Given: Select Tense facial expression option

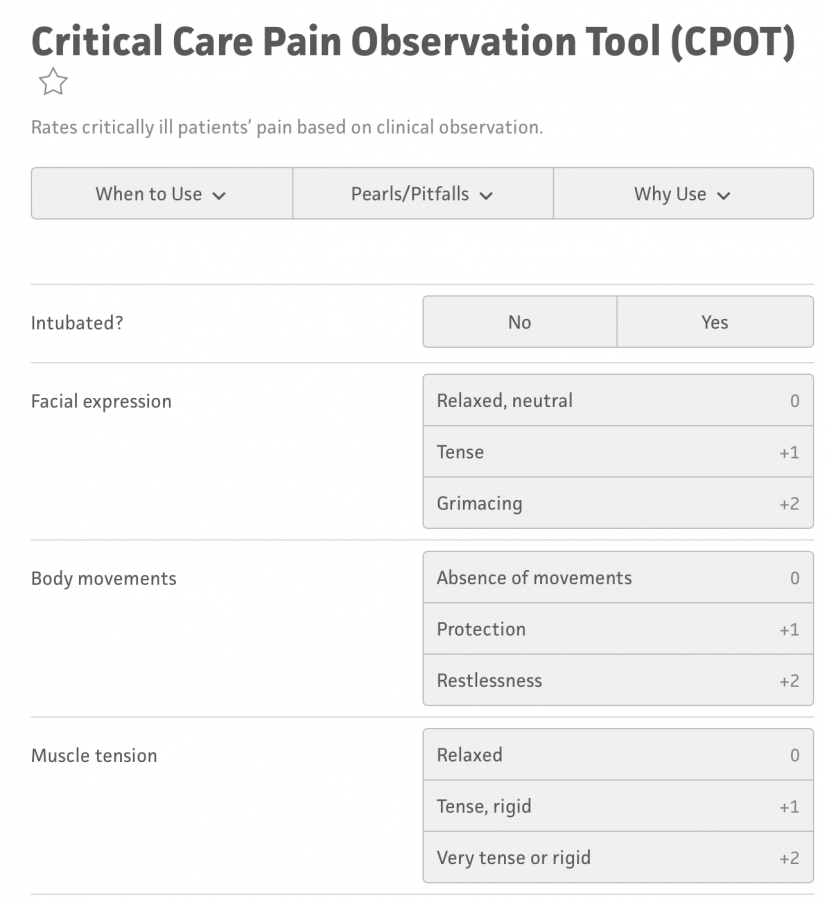Looking at the screenshot, I should tap(617, 452).
